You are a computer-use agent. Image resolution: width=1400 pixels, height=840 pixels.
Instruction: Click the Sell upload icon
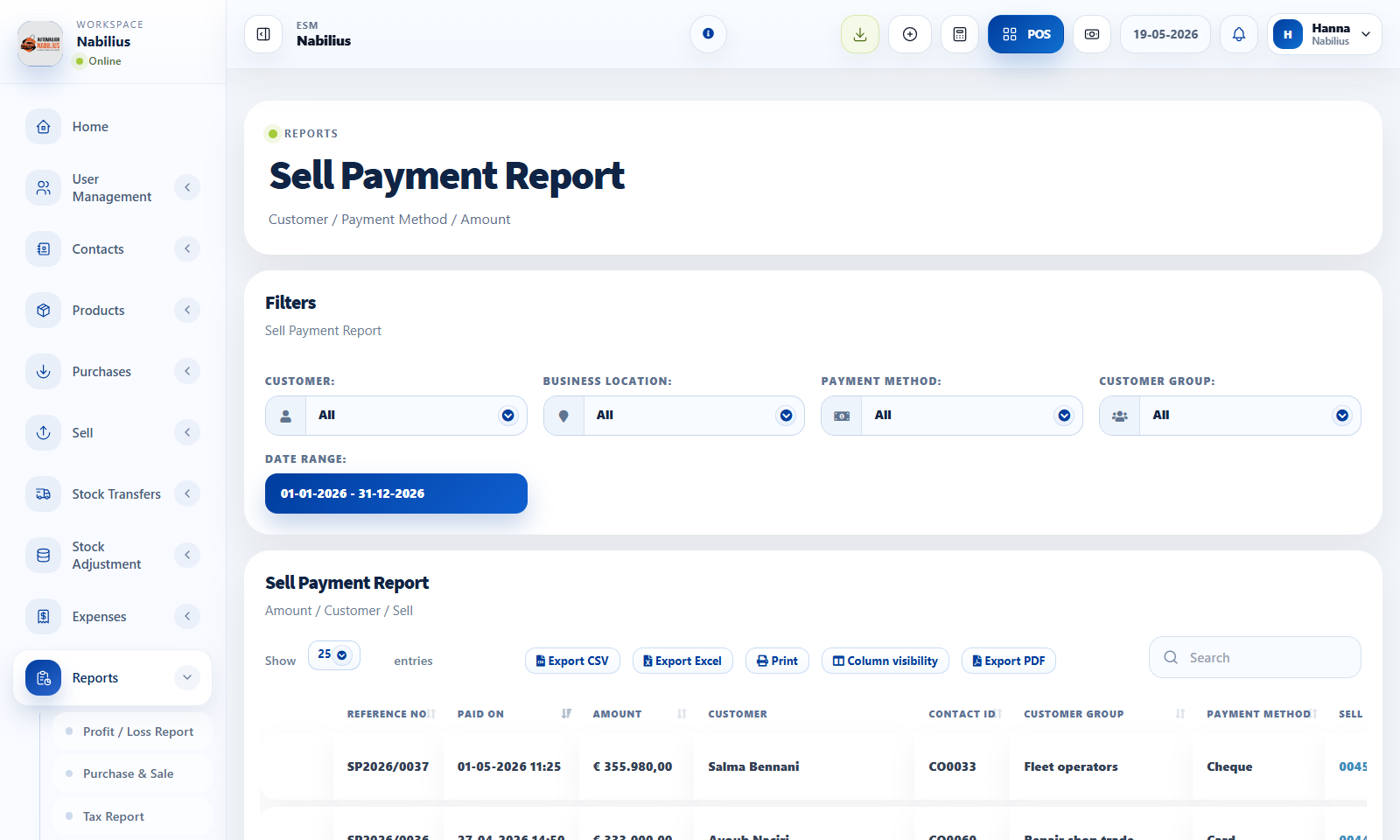(44, 432)
